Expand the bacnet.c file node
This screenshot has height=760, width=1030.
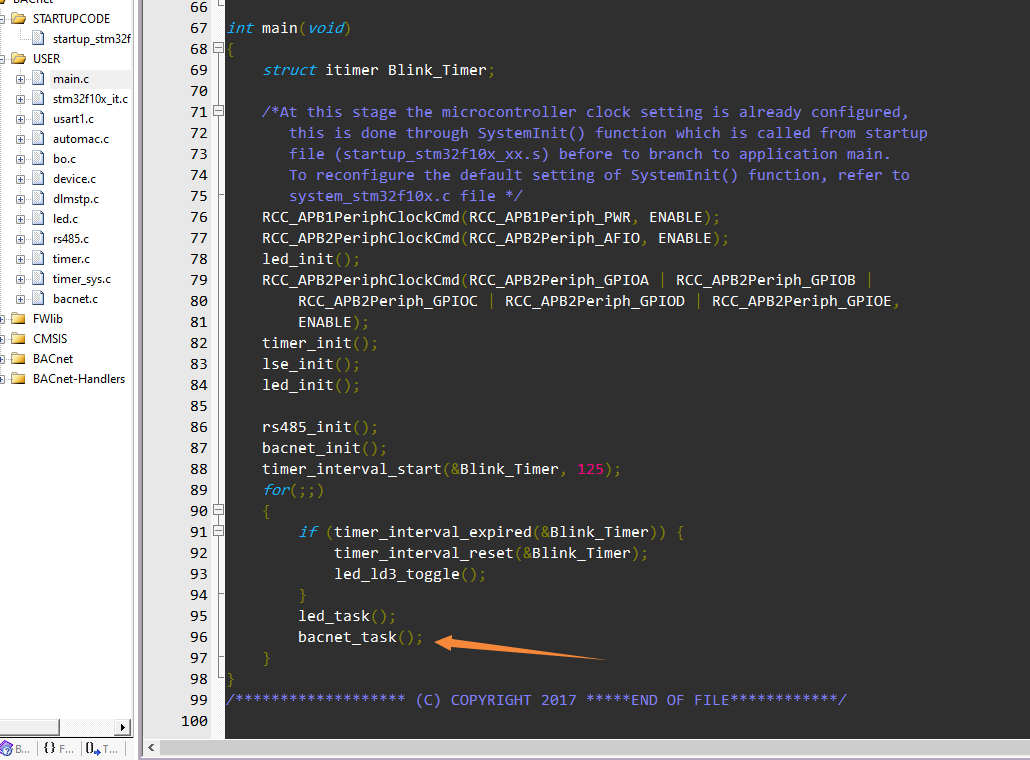click(20, 300)
